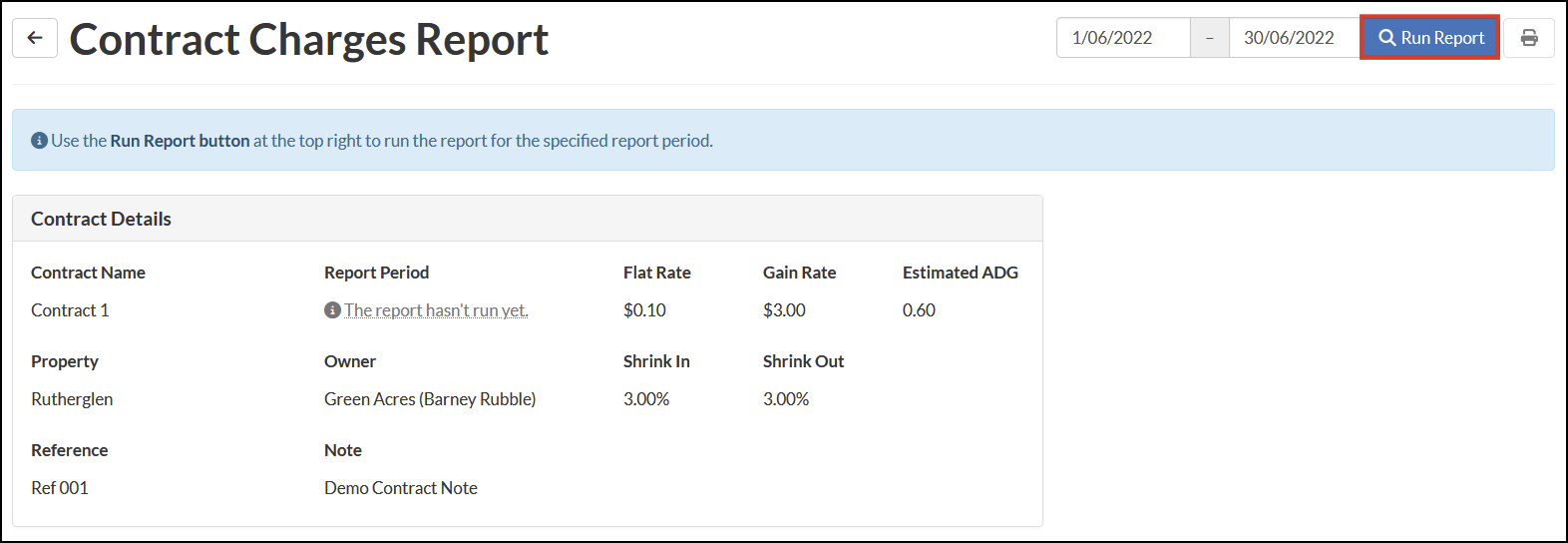
Task: Click the Estimated ADG 0.60 value
Action: coord(919,310)
